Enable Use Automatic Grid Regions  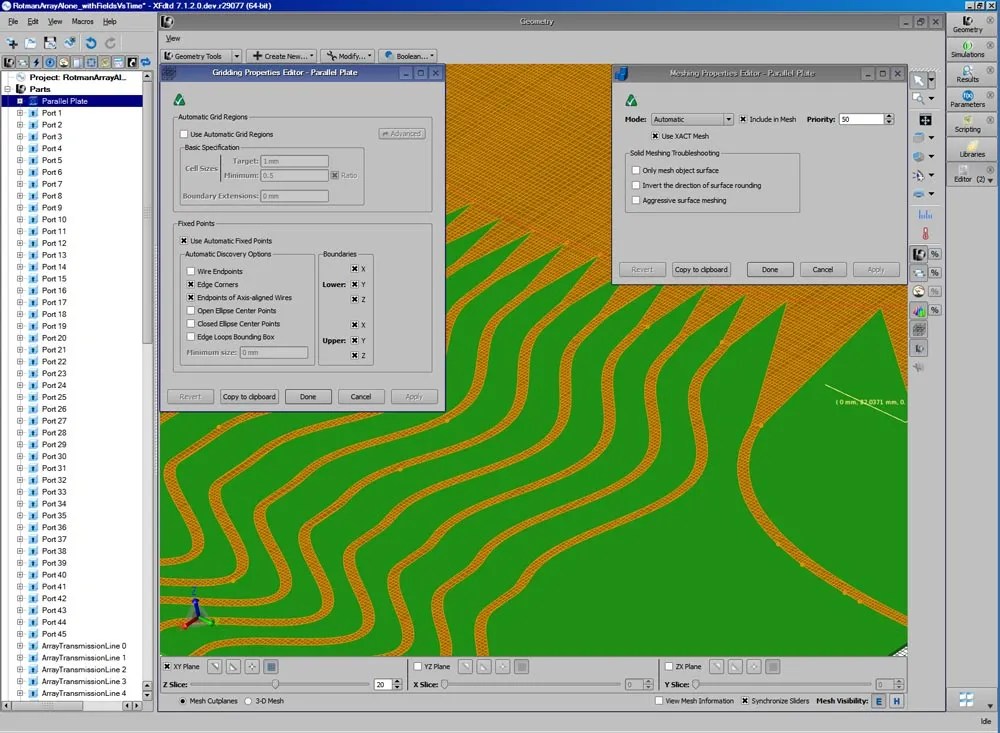[x=184, y=134]
